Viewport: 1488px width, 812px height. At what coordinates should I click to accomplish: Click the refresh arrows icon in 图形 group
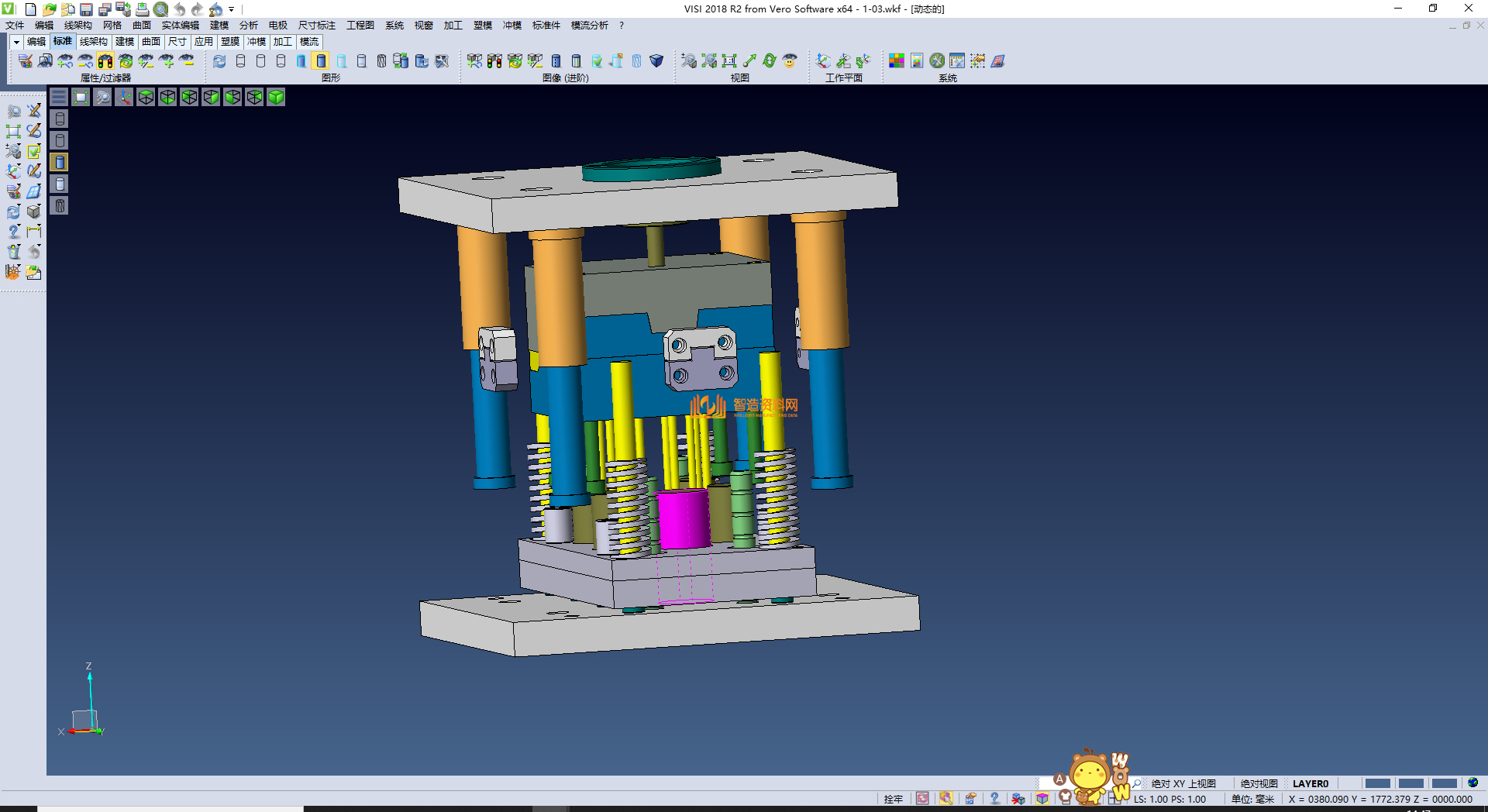click(219, 61)
